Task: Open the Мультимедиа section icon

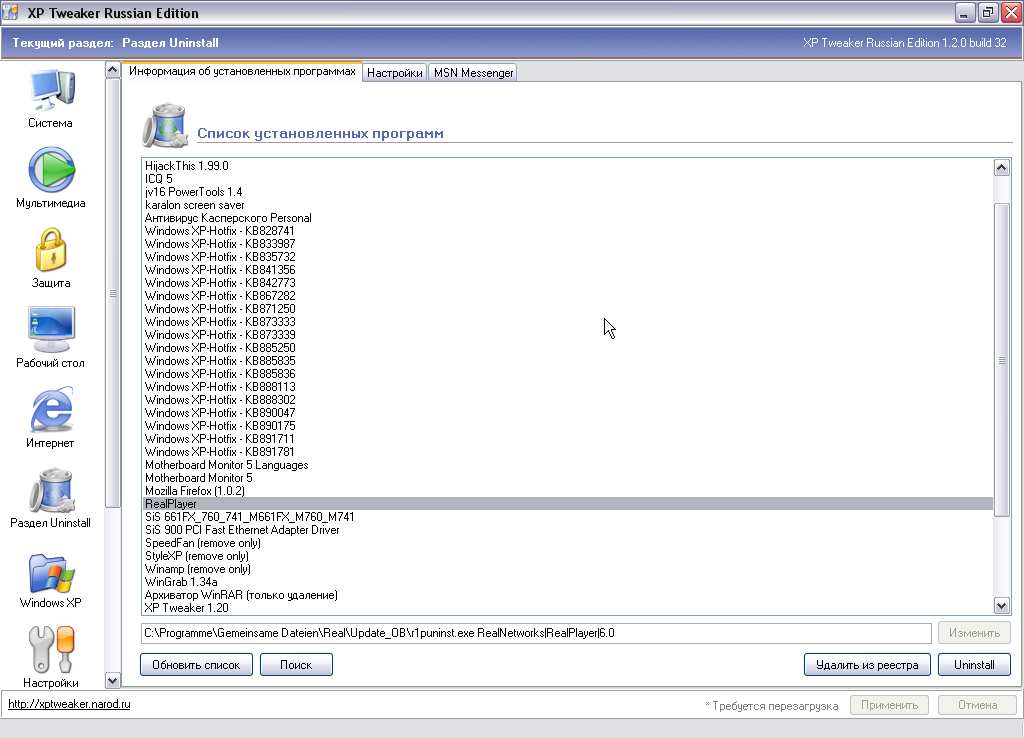Action: 51,170
